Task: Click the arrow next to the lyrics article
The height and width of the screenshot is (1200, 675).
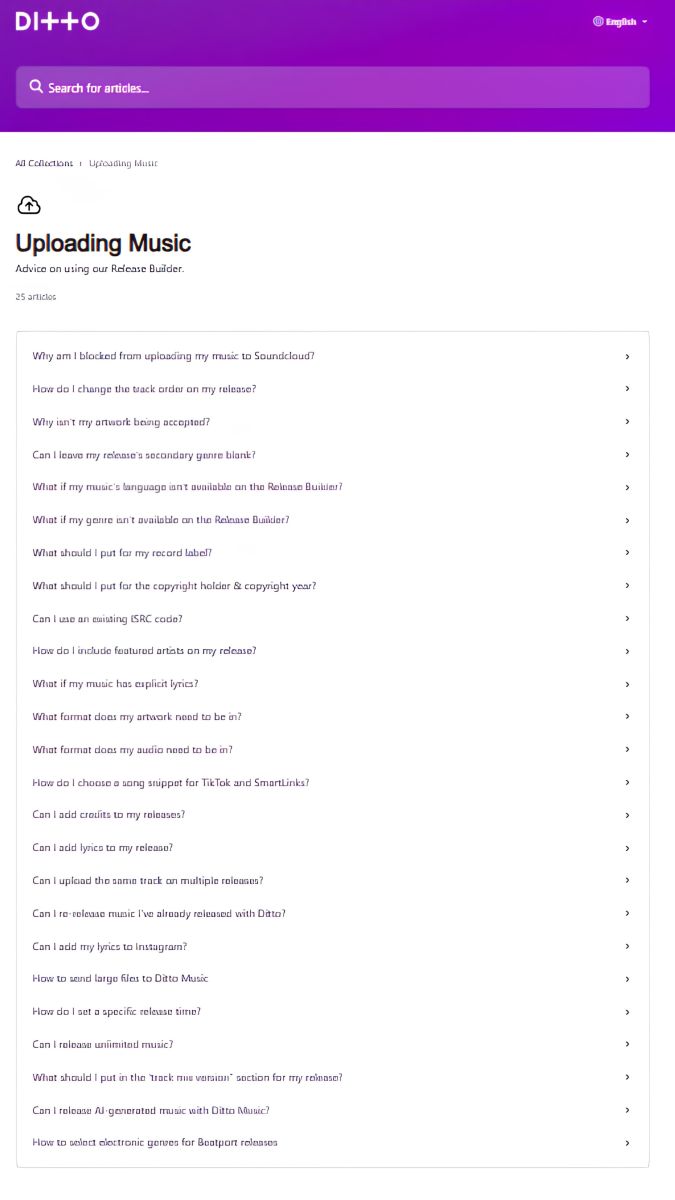Action: [628, 847]
